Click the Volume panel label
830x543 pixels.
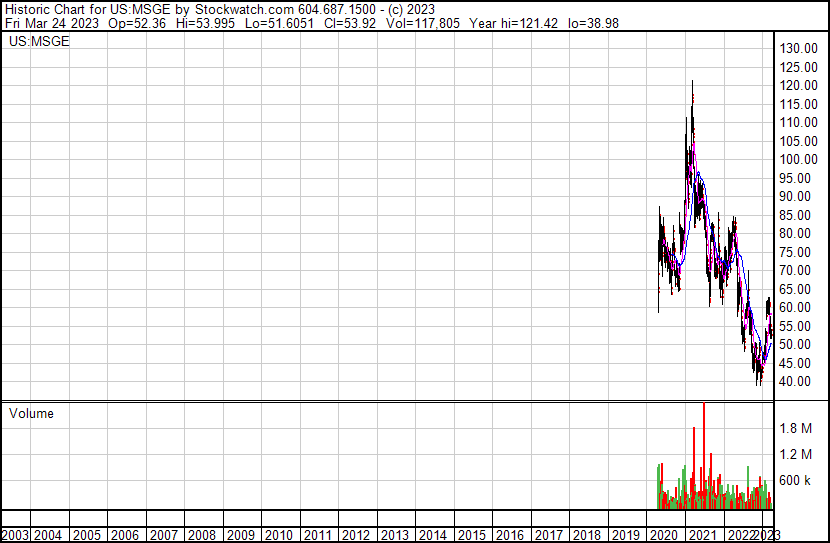coord(31,413)
